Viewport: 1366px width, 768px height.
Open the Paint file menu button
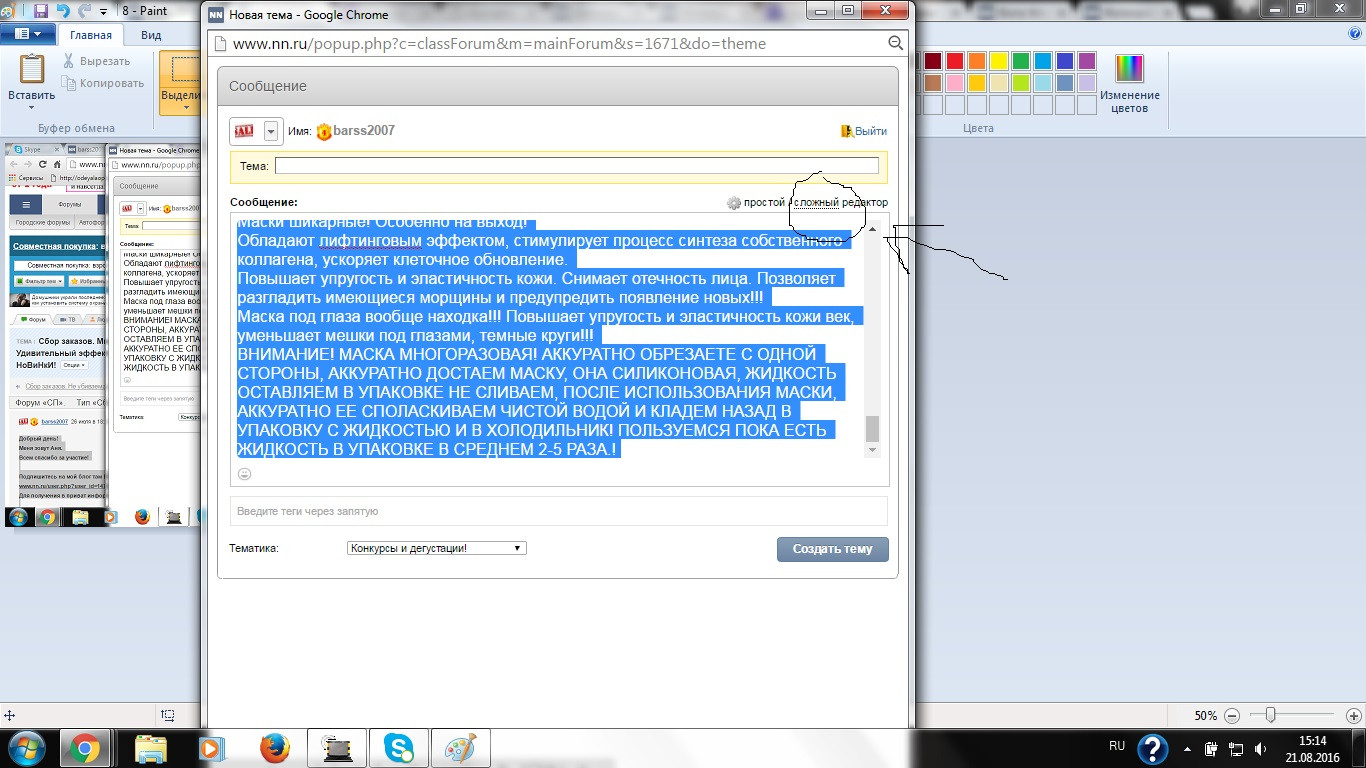(x=27, y=34)
